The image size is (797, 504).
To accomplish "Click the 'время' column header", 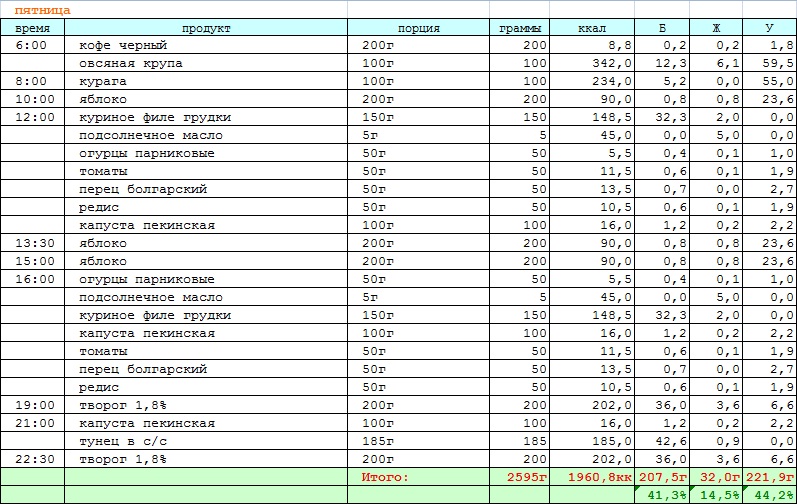I will tap(32, 28).
